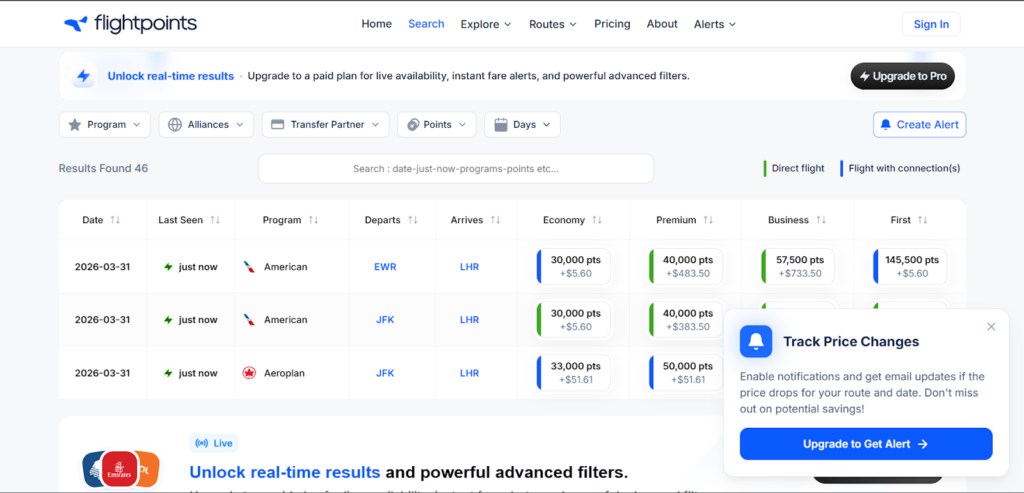Sort by Arrives column arrows
The width and height of the screenshot is (1024, 493).
495,220
